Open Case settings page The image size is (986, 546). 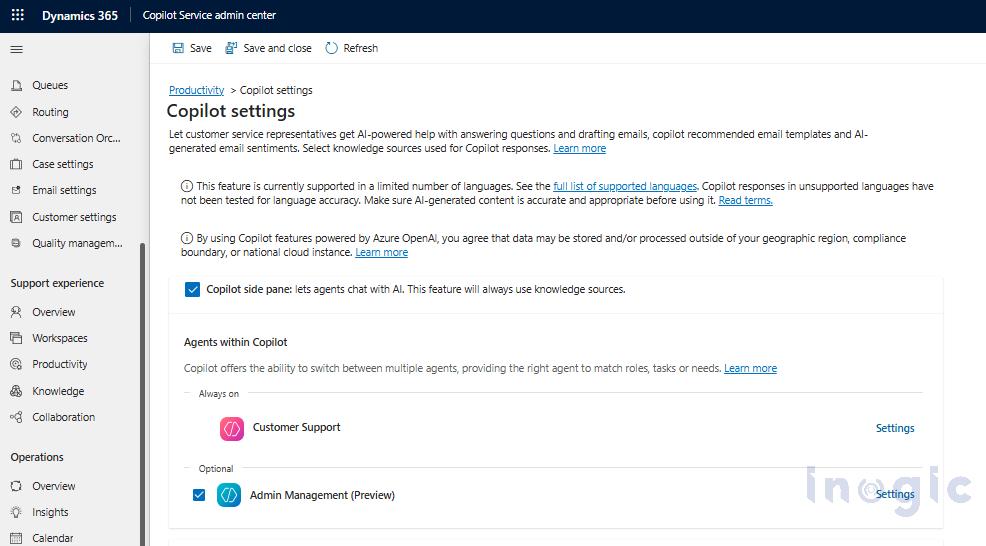[63, 164]
